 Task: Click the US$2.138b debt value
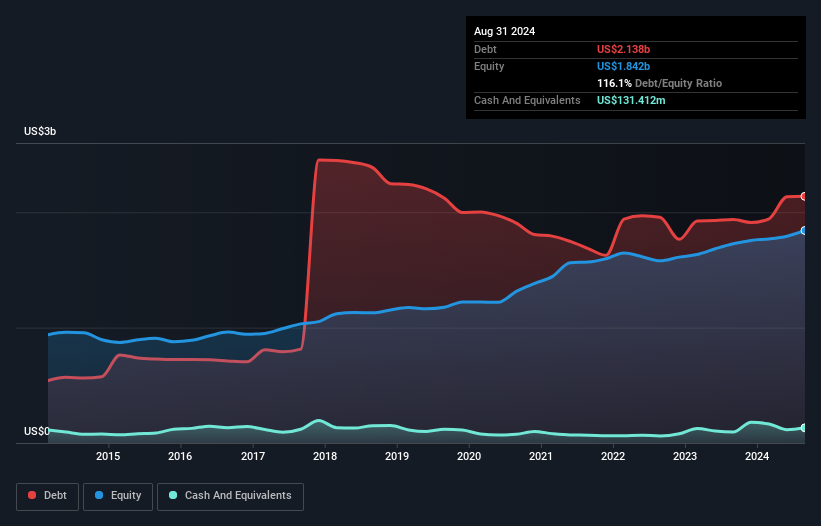(x=623, y=49)
